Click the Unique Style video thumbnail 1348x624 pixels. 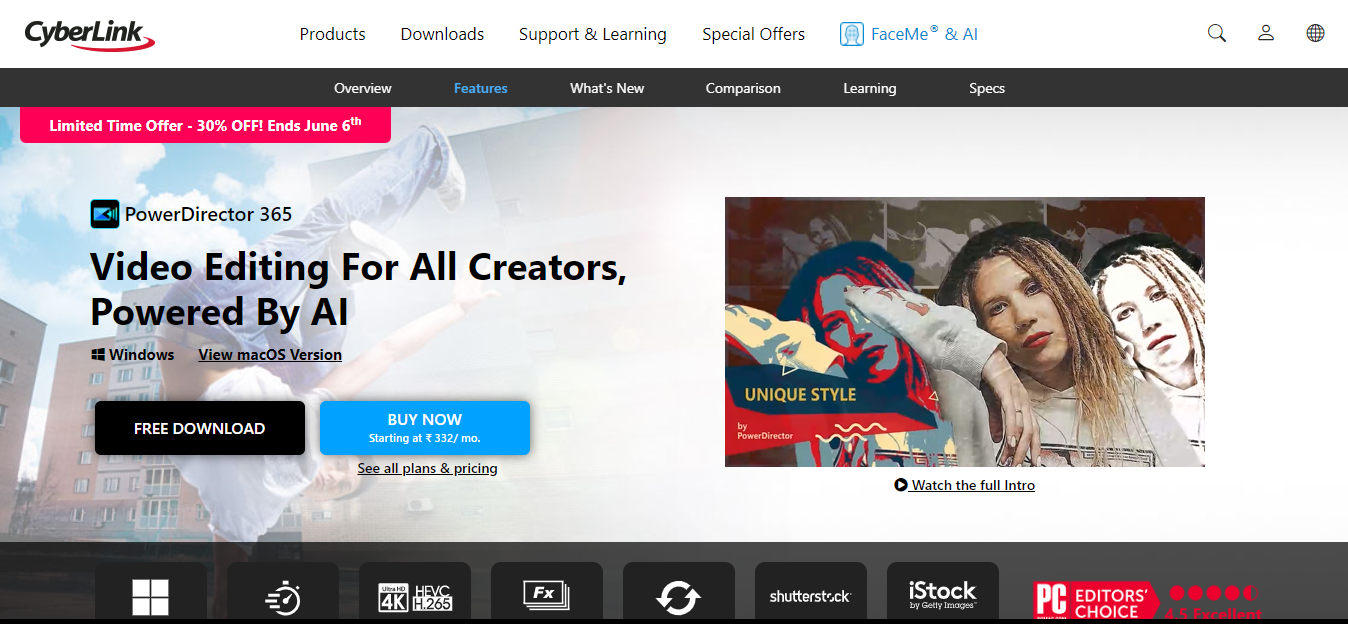(965, 332)
